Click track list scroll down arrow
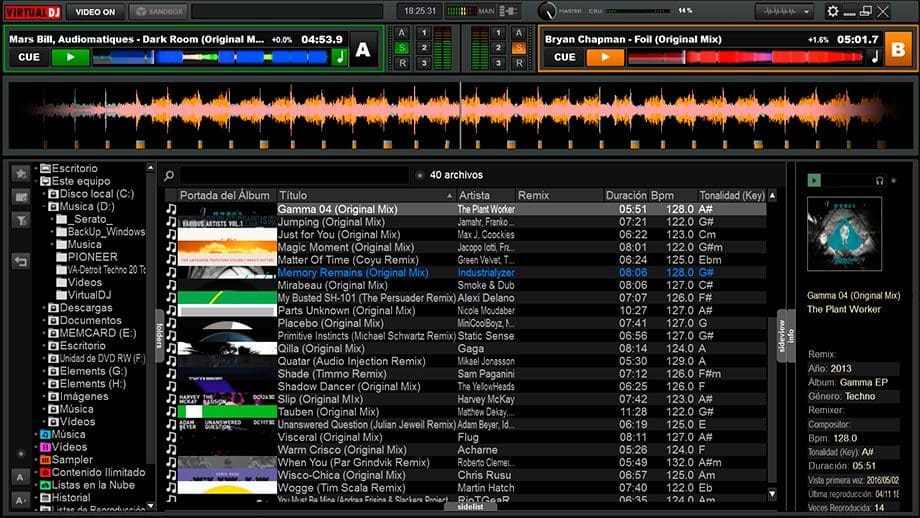Screen dimensions: 920x518 [772, 493]
